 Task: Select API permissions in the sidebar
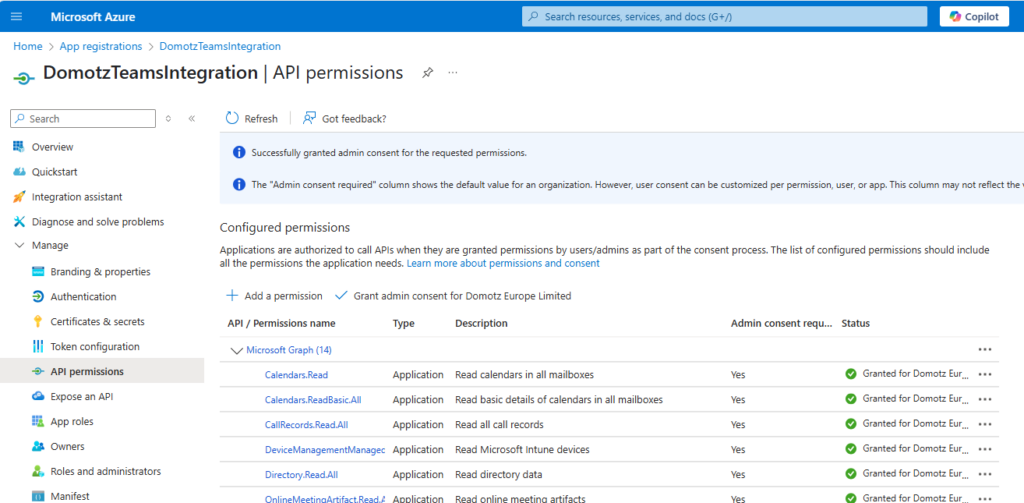click(x=102, y=371)
